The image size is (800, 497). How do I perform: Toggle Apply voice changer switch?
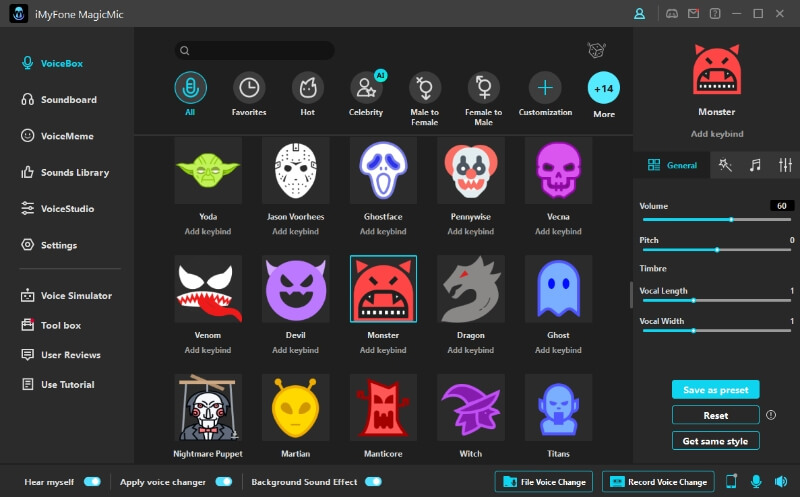(x=223, y=482)
